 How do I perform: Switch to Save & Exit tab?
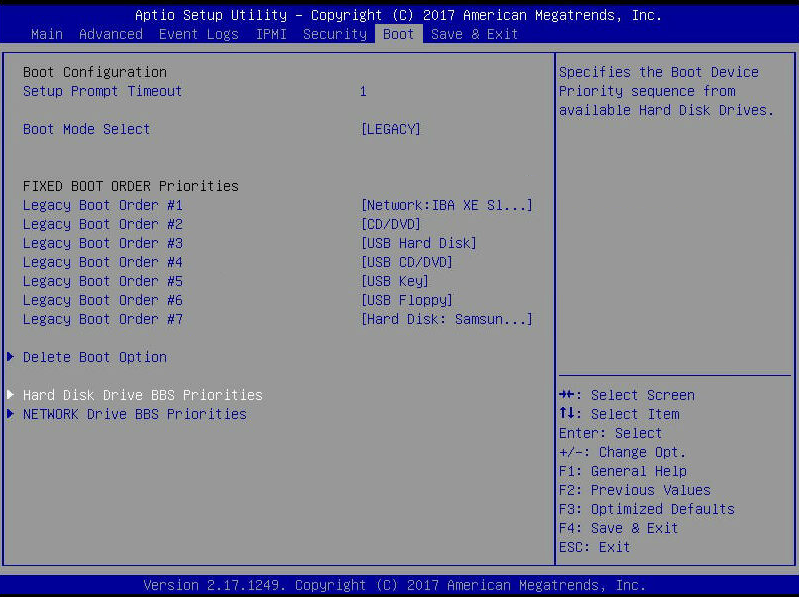coord(474,34)
